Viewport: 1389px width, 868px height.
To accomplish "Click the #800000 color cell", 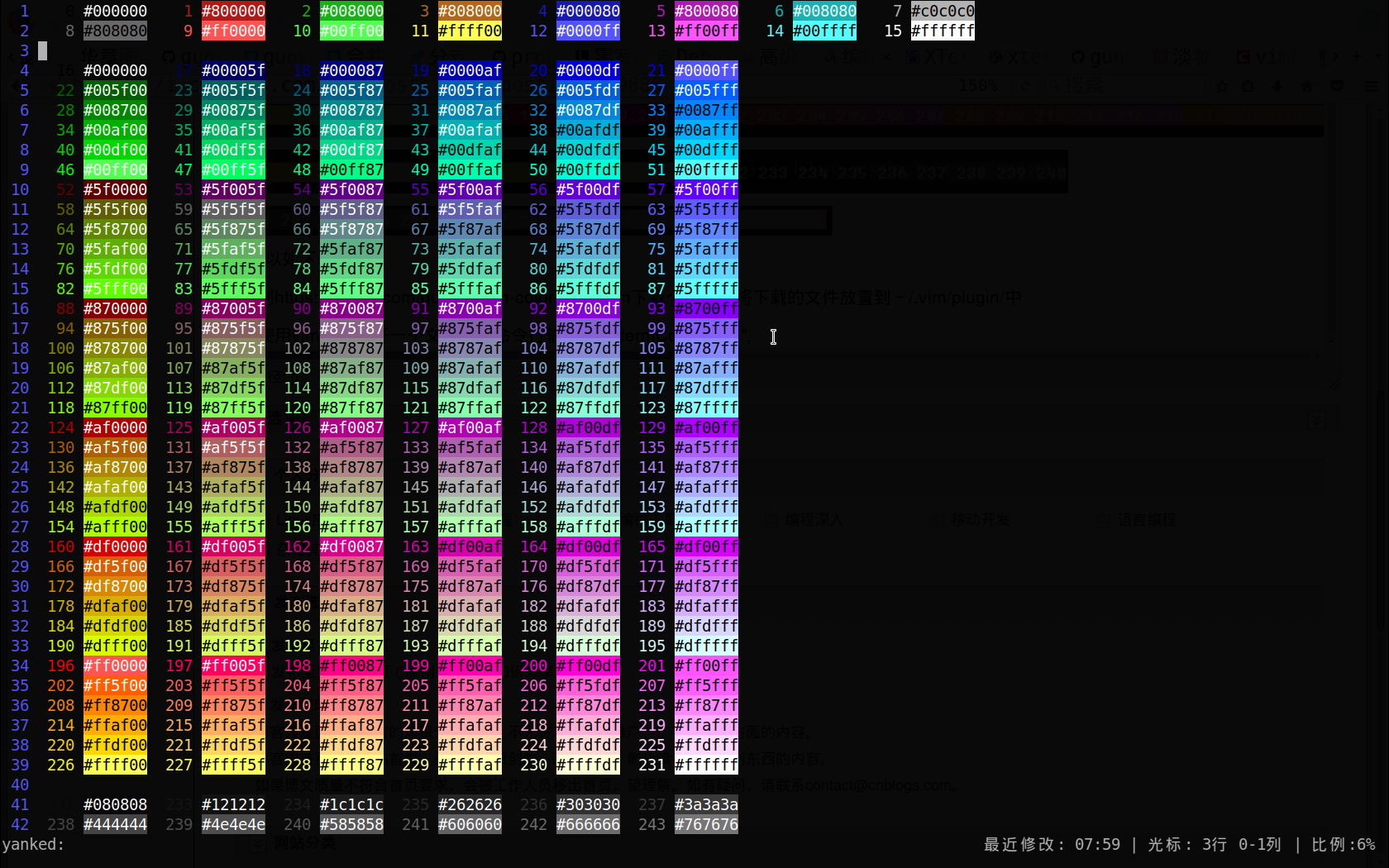I will click(233, 11).
